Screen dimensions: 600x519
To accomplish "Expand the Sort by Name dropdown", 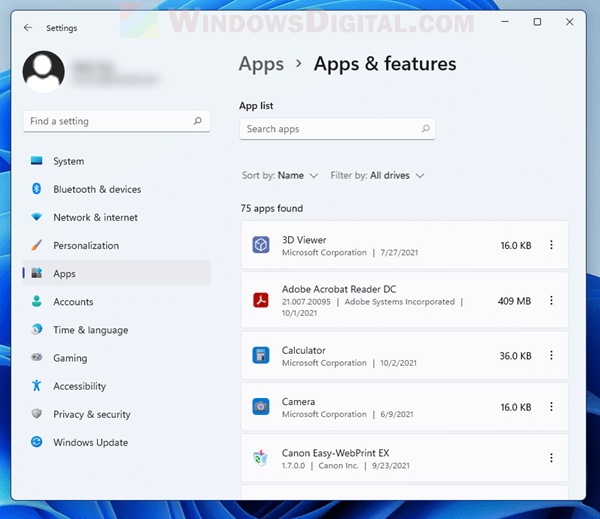I will click(280, 176).
